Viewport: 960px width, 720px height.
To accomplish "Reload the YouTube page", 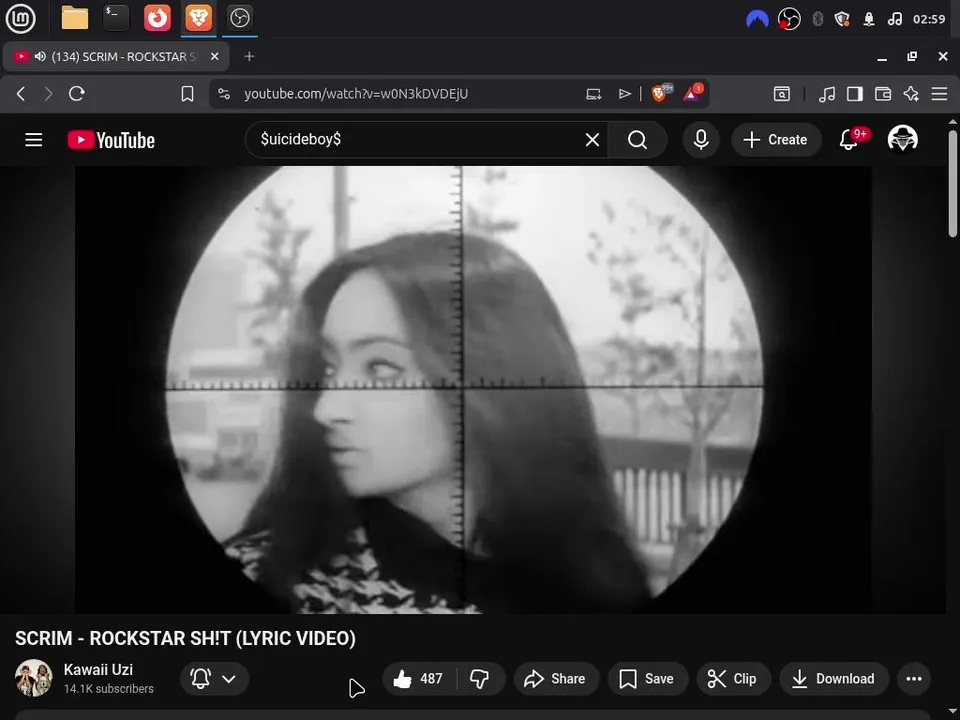I will (77, 94).
